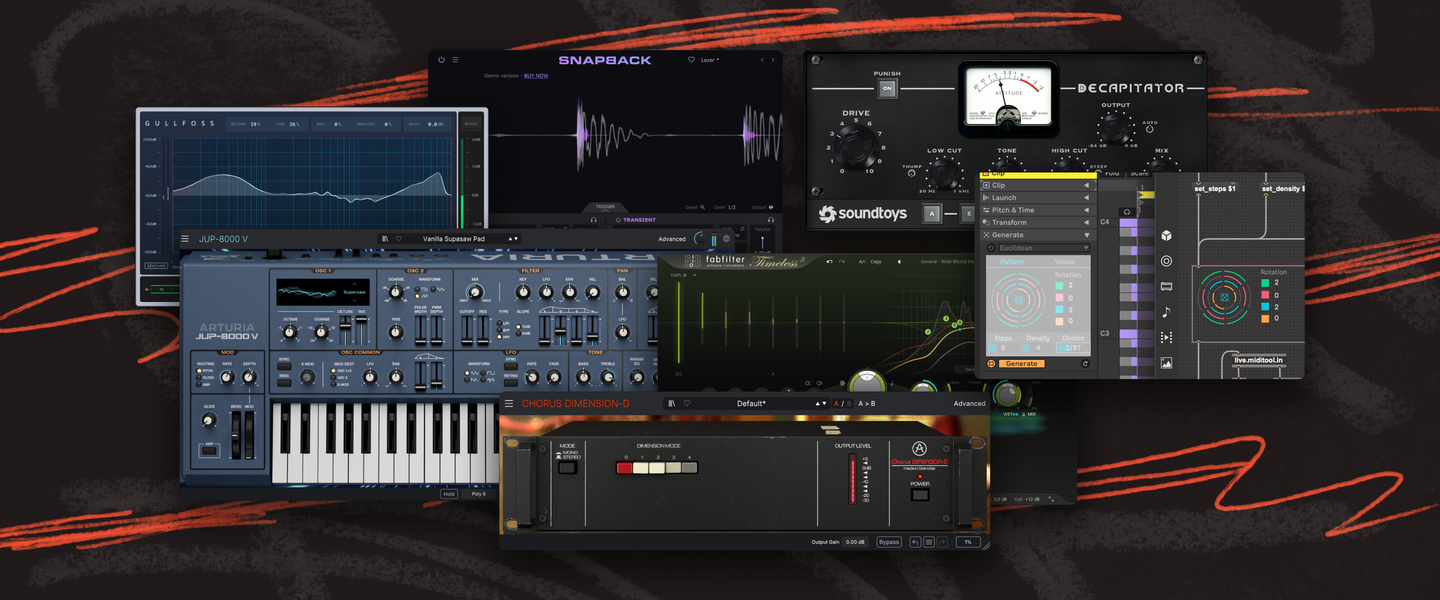1440x600 pixels.
Task: Select the note icon in the MIDI tool sidebar
Action: pos(1165,312)
